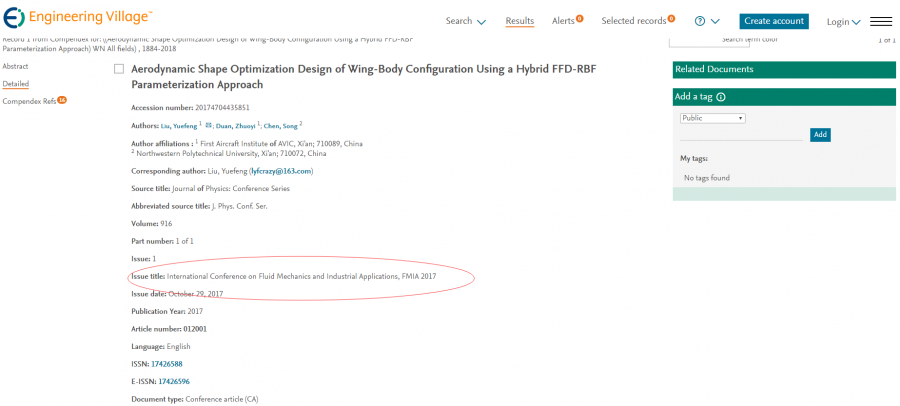Viewport: 900px width, 406px height.
Task: Click the email icon beside Liu, Yuefeng
Action: [x=209, y=126]
